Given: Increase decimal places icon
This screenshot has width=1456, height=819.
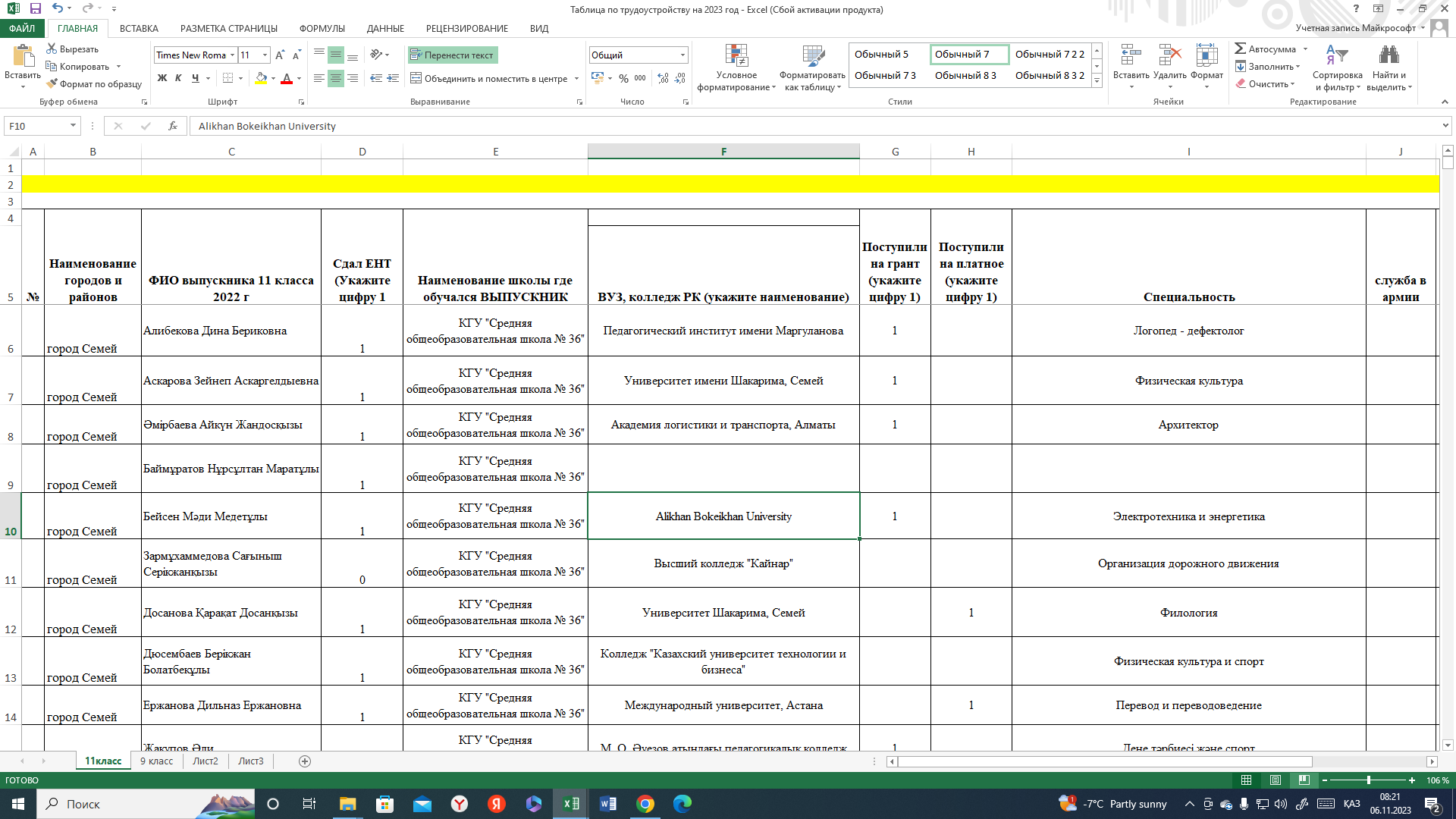Looking at the screenshot, I should coord(663,78).
